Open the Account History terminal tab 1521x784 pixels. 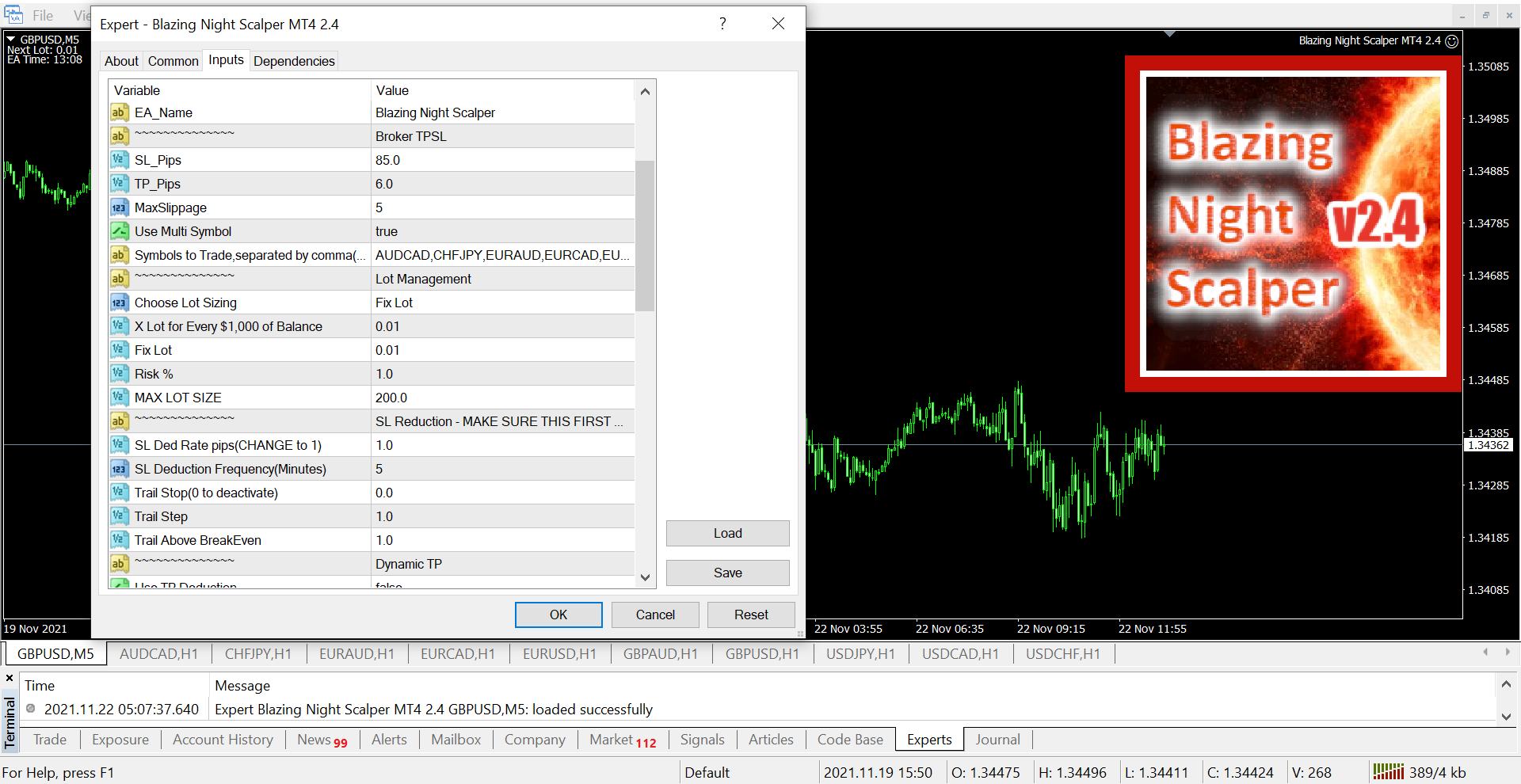coord(223,740)
